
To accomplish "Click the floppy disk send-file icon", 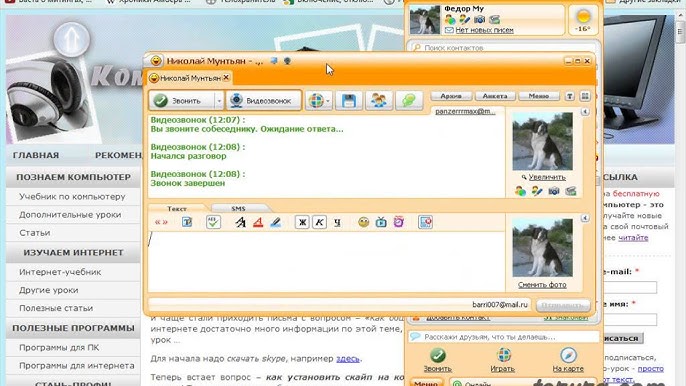I will (x=349, y=101).
